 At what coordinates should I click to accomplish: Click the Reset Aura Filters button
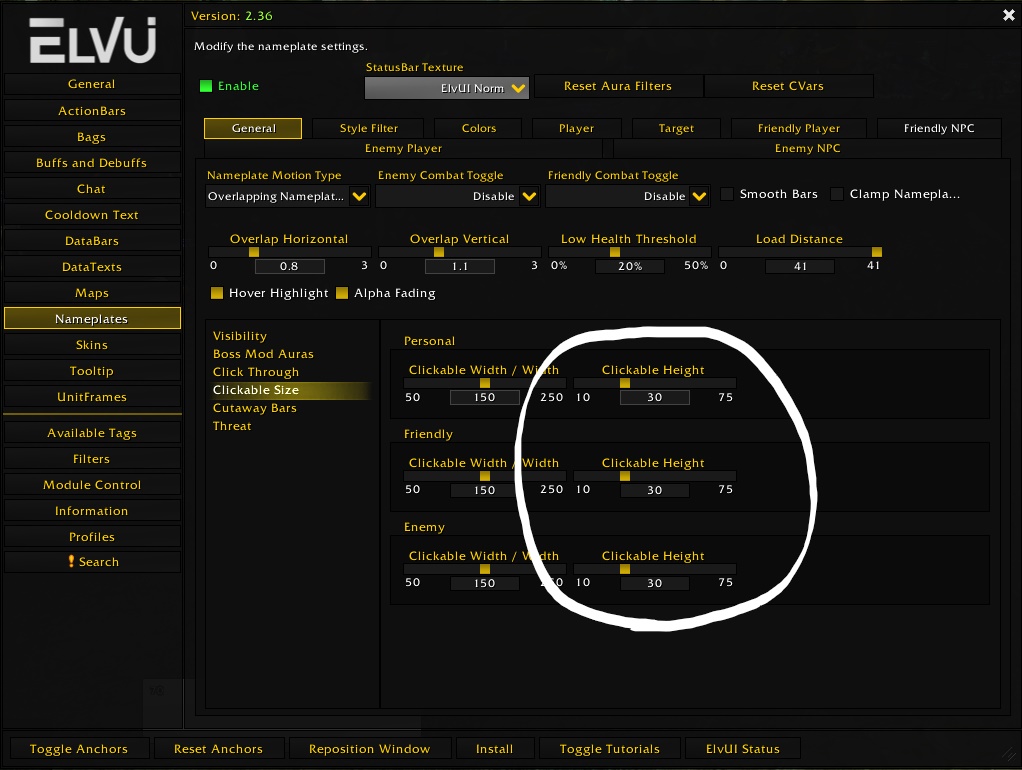pyautogui.click(x=618, y=86)
